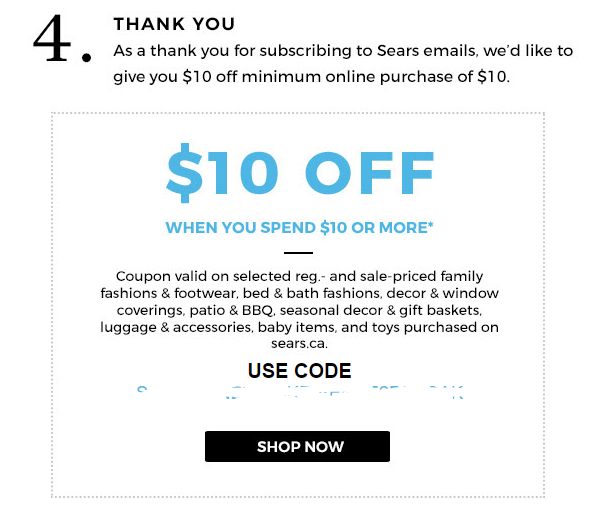
Task: Click the dotted coupon border's top edge
Action: coord(298,113)
